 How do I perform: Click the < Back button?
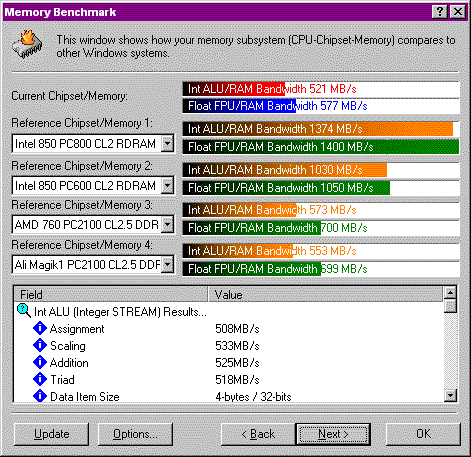tap(258, 434)
